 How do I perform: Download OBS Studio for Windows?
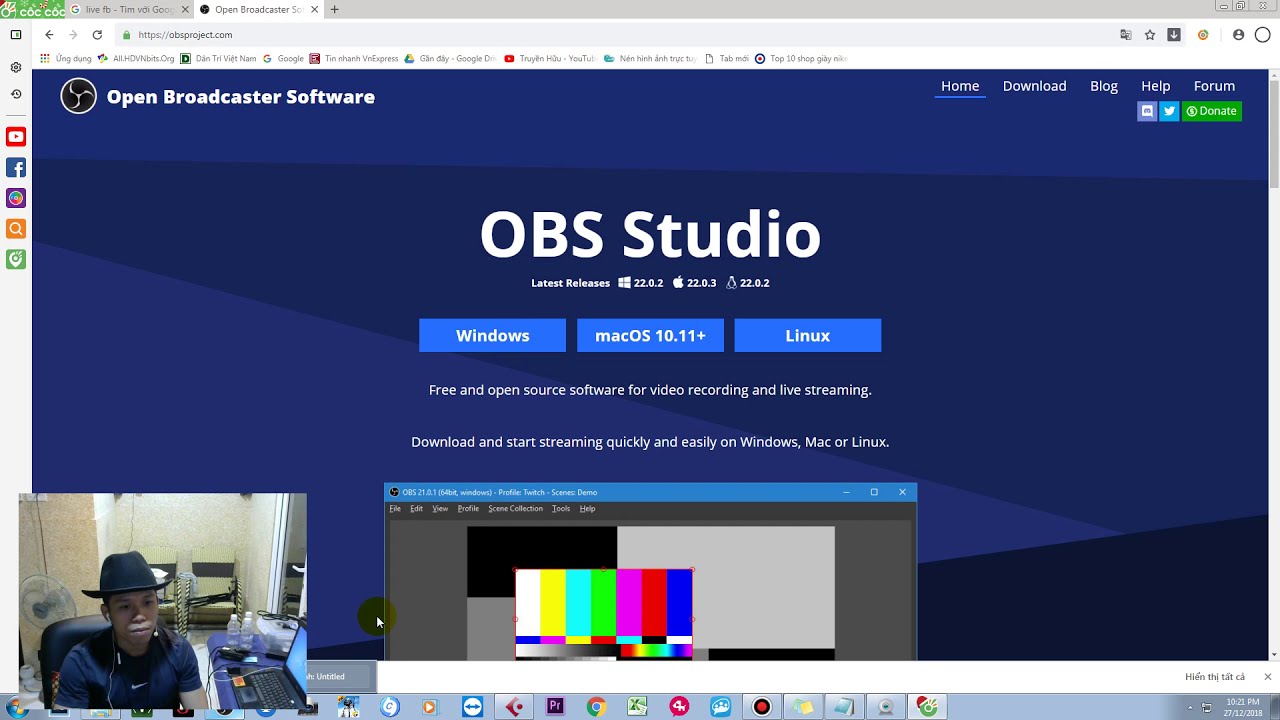click(x=492, y=335)
